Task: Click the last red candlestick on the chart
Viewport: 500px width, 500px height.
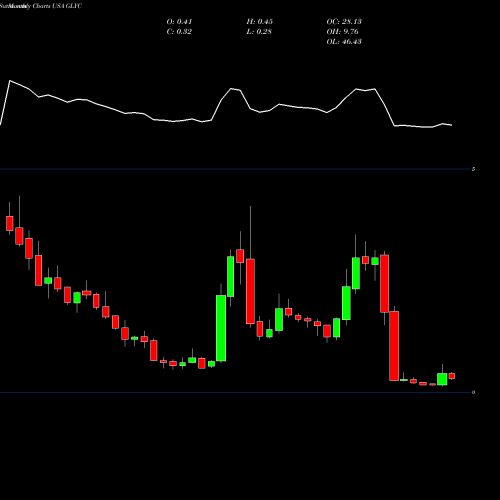Action: (452, 376)
